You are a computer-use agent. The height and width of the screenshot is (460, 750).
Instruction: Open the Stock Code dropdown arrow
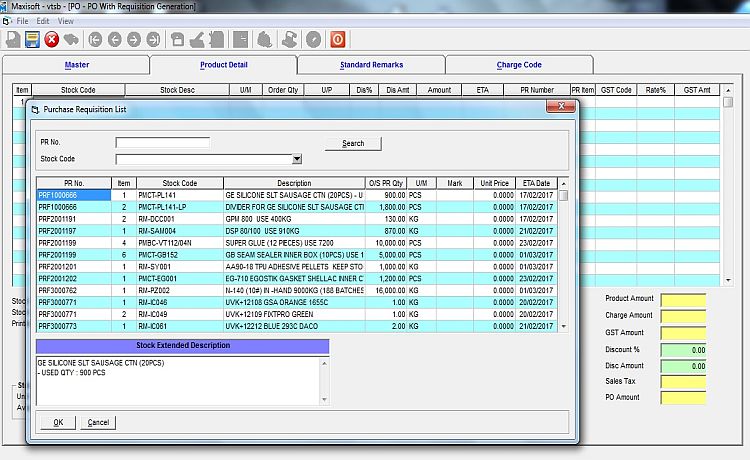297,159
